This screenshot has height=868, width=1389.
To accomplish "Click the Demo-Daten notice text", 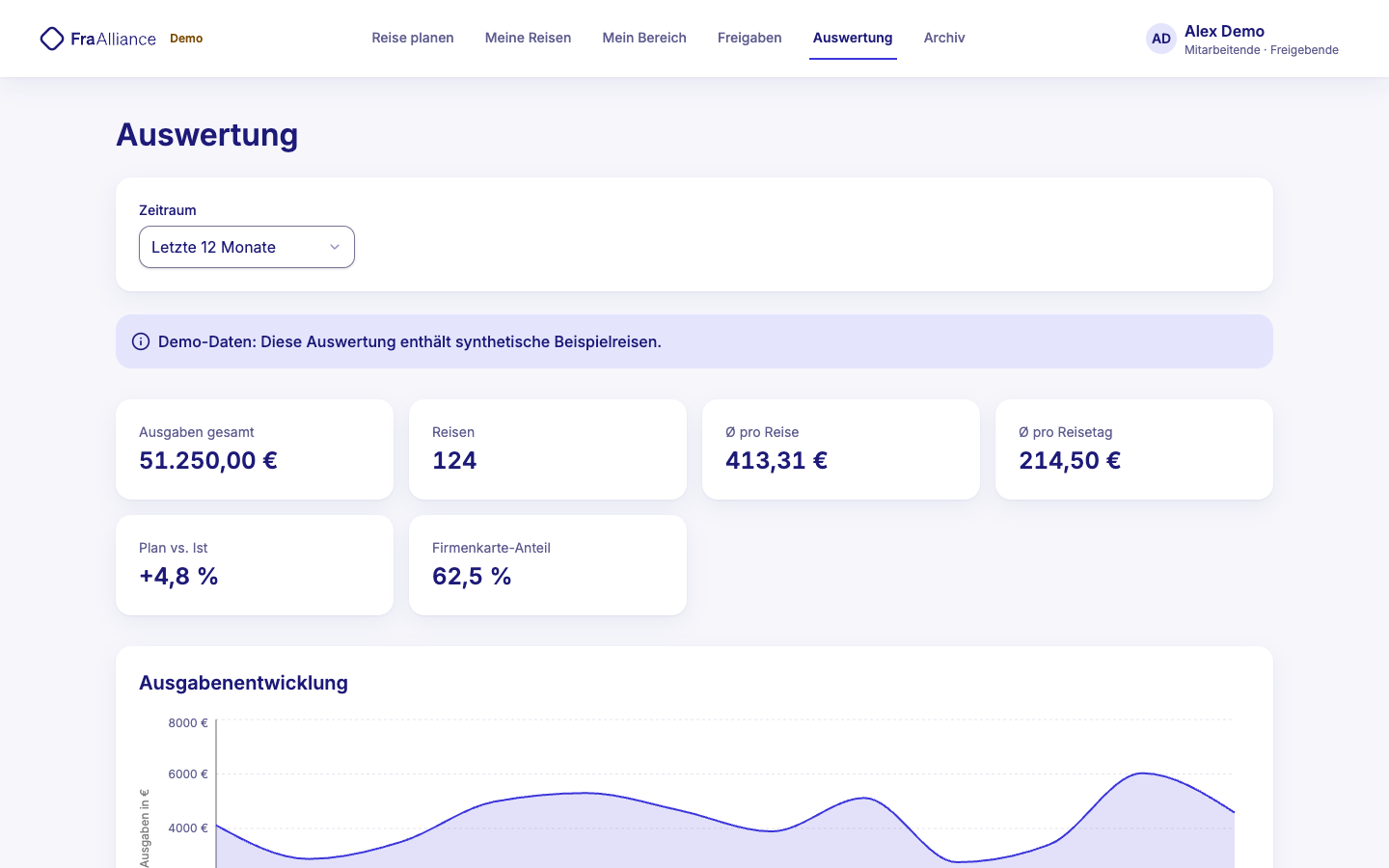I will pos(410,341).
